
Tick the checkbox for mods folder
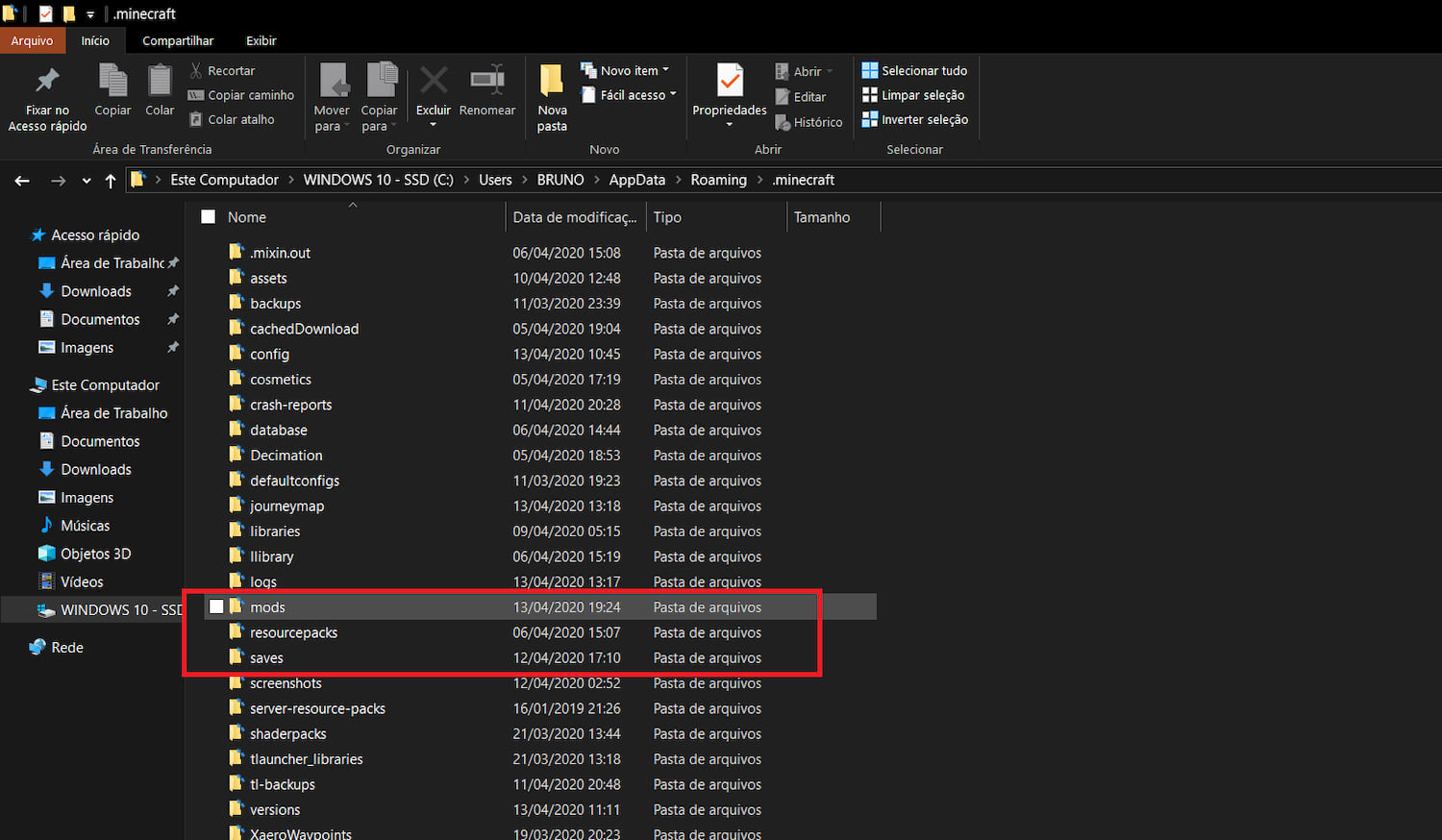pyautogui.click(x=216, y=606)
